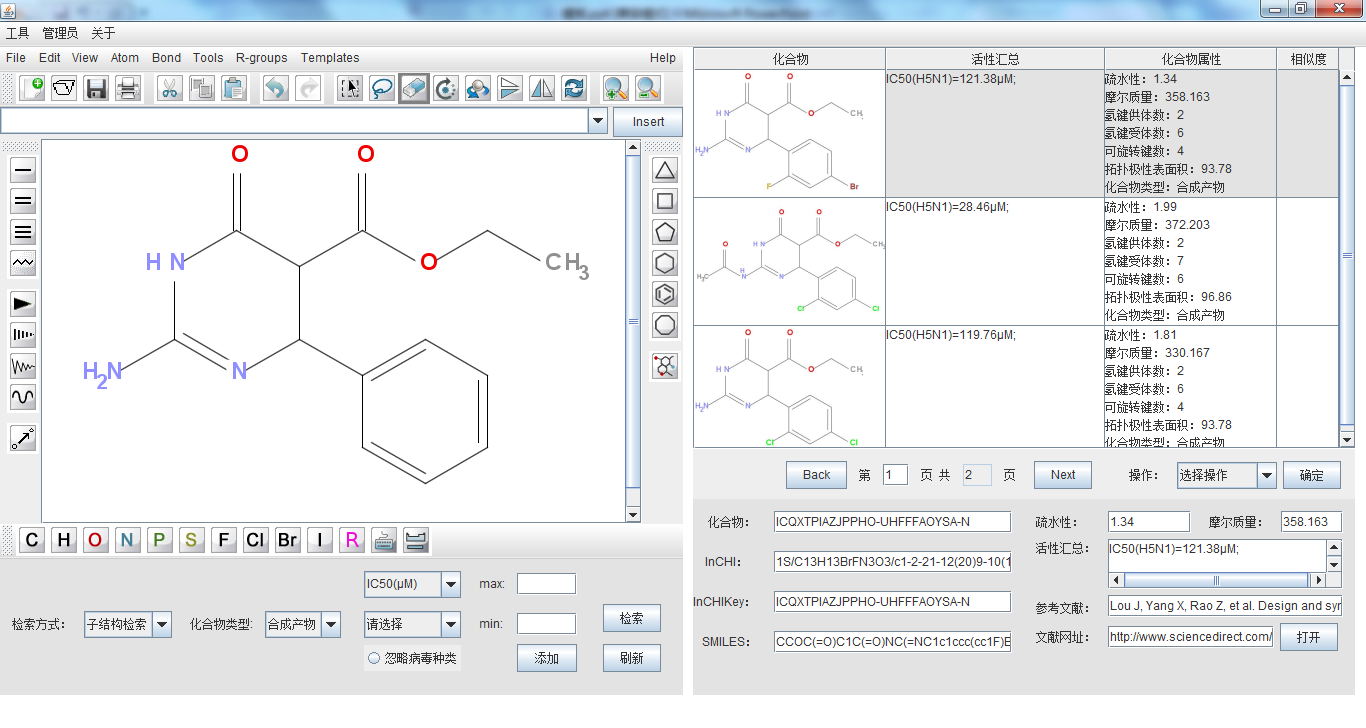Toggle the Erase tool
Viewport: 1366px width, 728px height.
point(414,88)
